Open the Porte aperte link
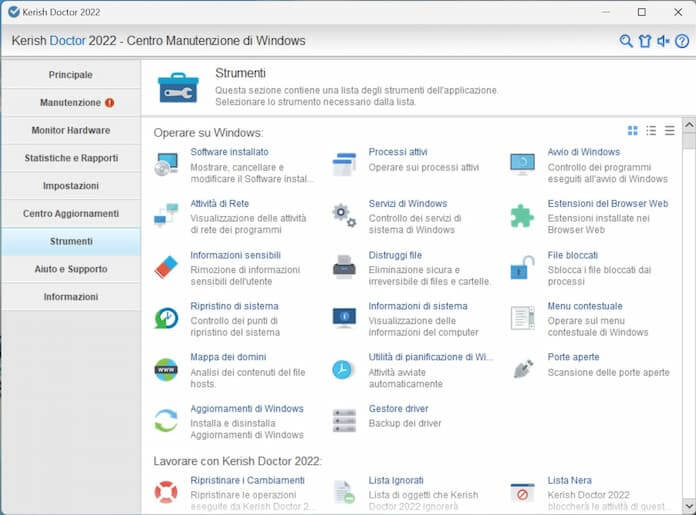696x515 pixels. [x=573, y=357]
